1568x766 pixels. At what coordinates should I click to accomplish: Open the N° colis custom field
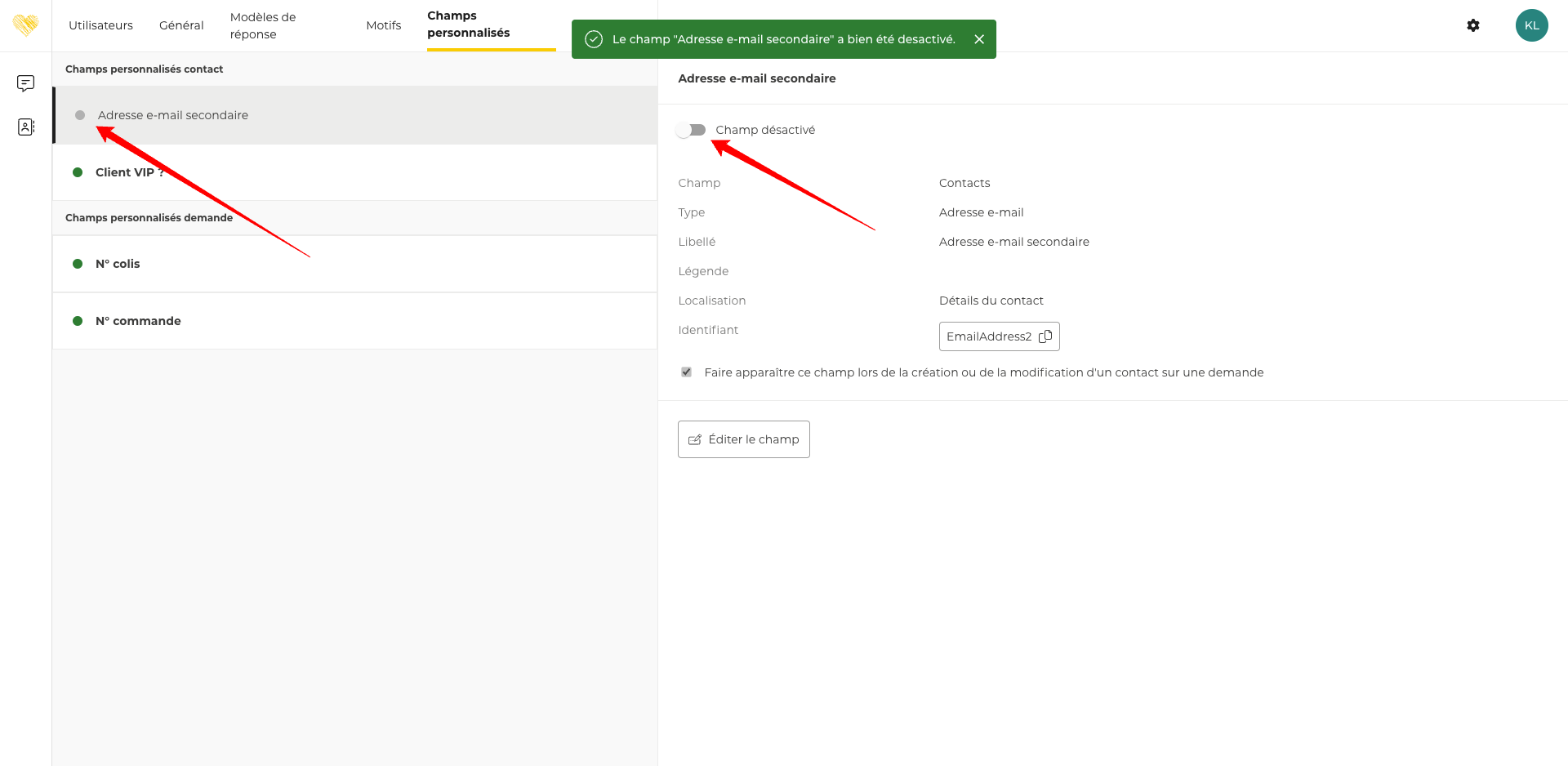[118, 264]
